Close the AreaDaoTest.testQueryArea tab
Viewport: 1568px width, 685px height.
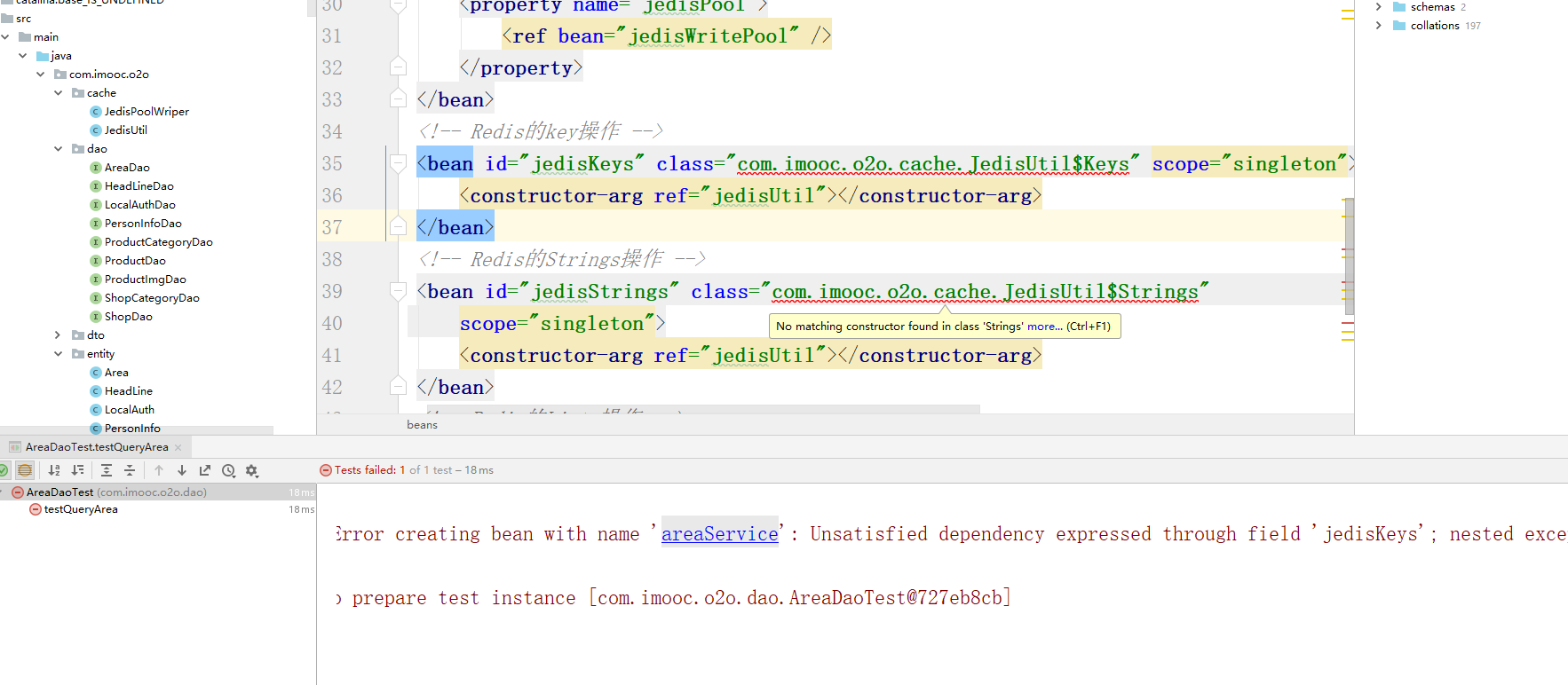178,447
